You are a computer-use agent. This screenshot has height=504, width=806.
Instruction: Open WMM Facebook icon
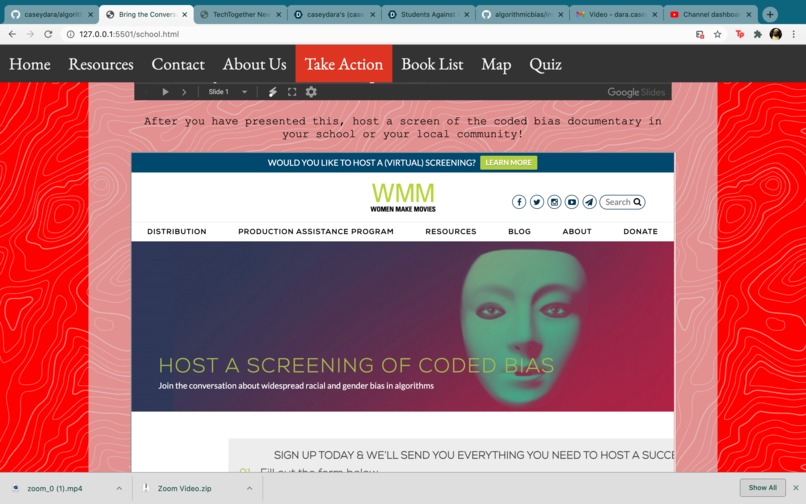(519, 202)
